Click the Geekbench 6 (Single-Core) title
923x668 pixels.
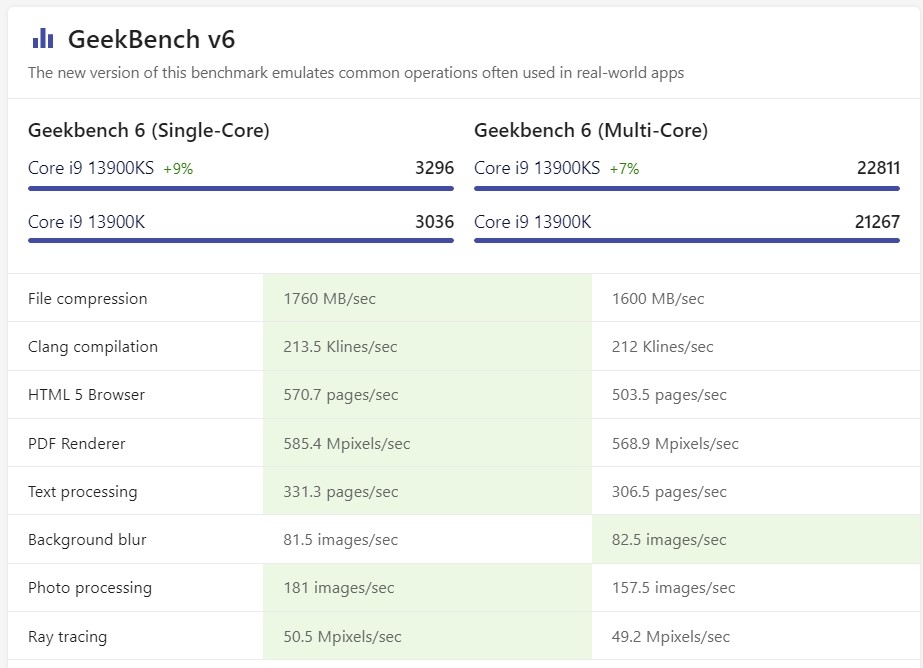[148, 130]
